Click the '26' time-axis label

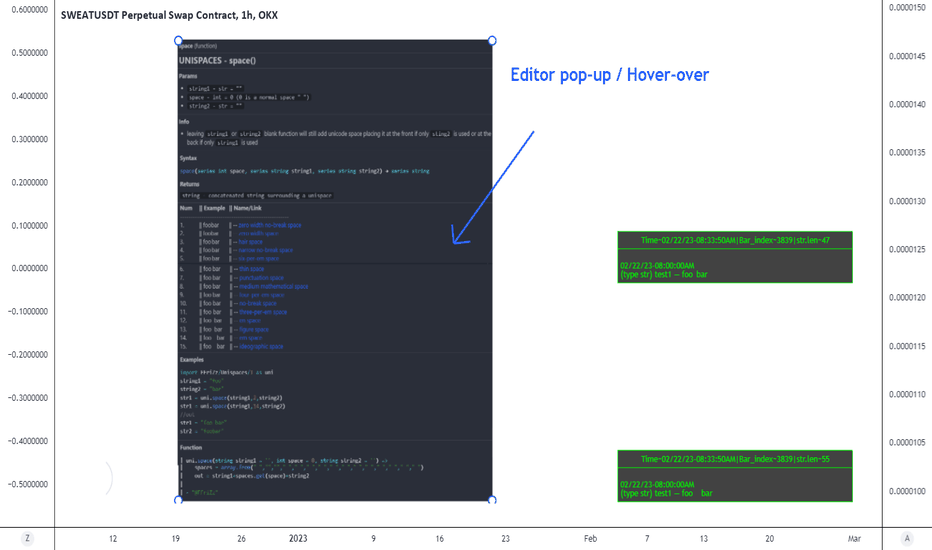point(241,539)
